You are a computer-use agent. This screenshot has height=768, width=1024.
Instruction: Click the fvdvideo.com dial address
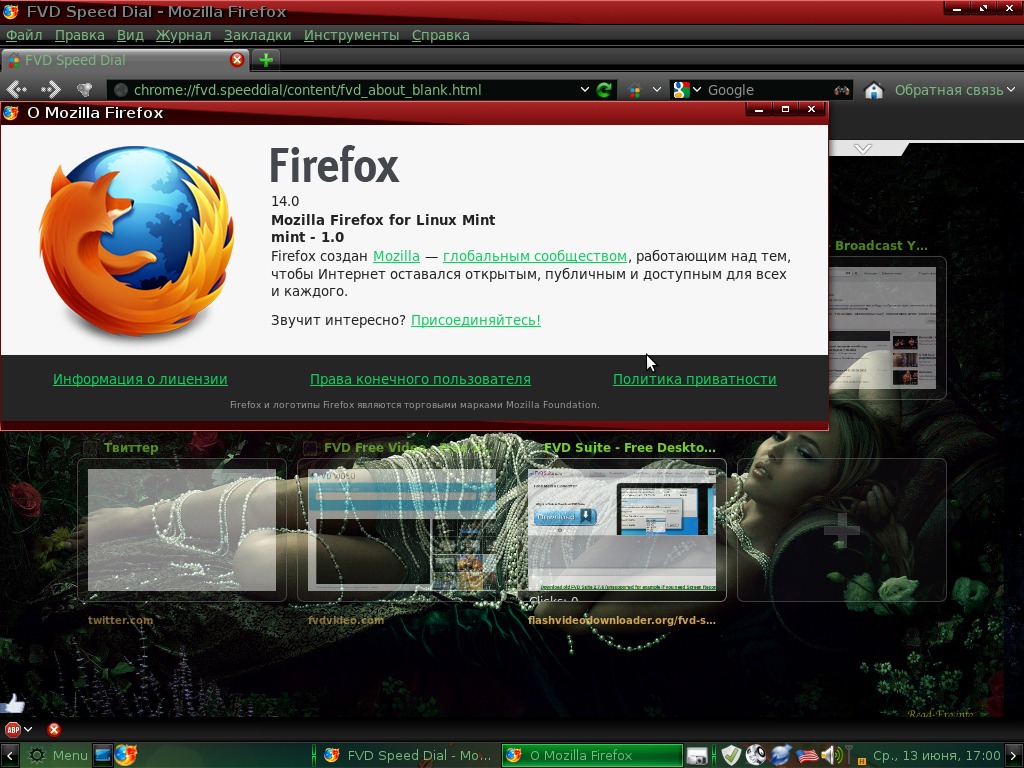(x=345, y=620)
